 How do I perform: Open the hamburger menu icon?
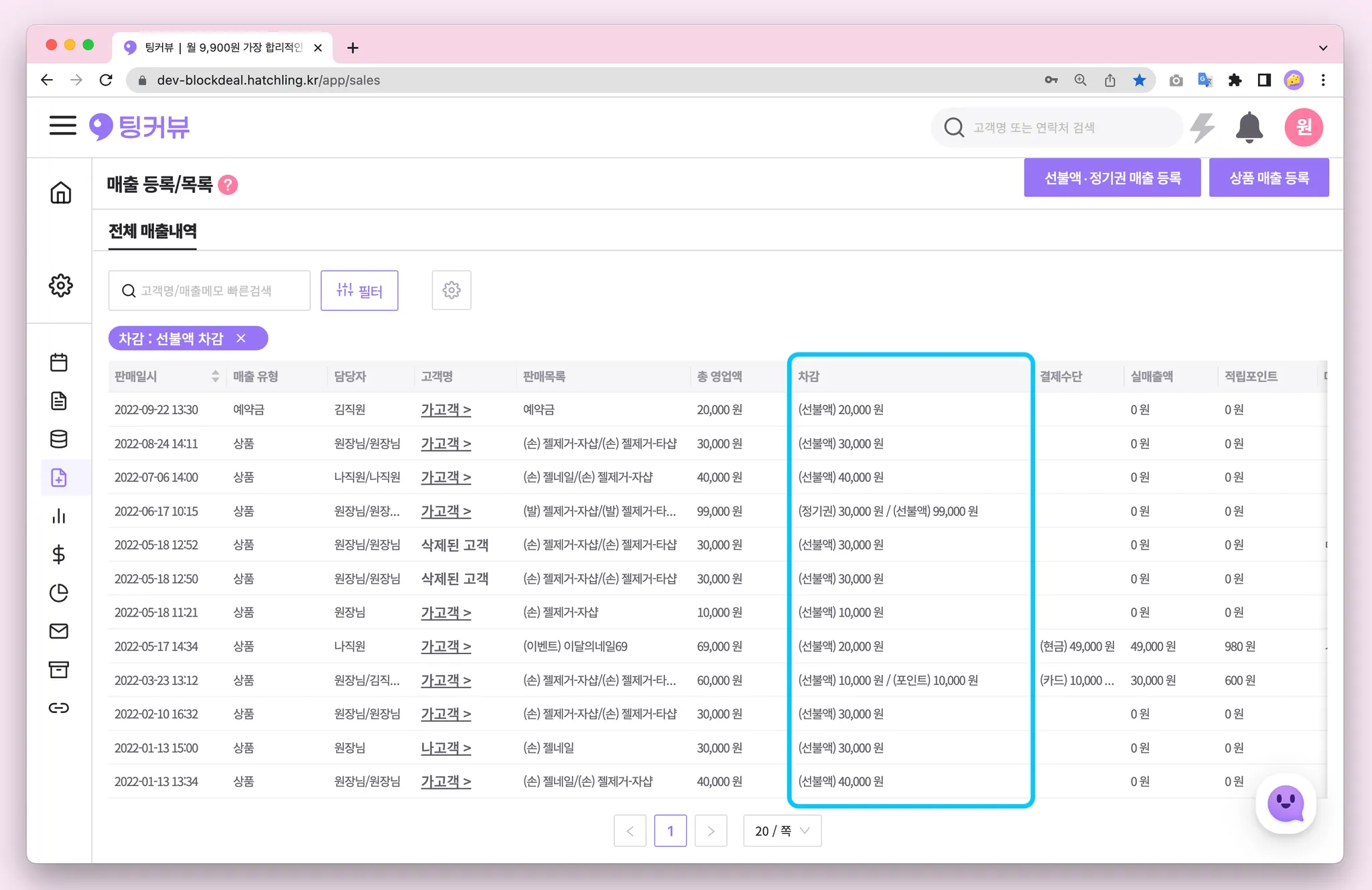pos(62,125)
